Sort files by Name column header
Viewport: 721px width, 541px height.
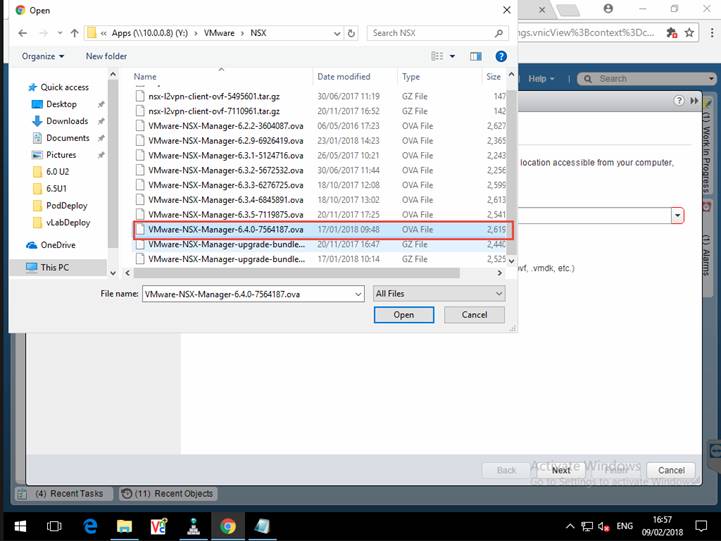[145, 77]
